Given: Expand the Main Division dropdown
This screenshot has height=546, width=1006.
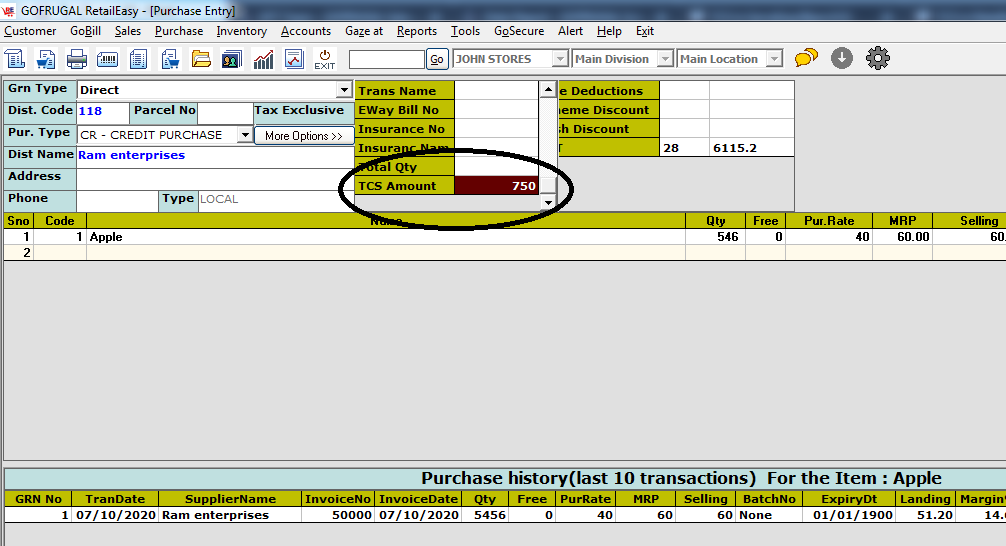Looking at the screenshot, I should pyautogui.click(x=665, y=59).
